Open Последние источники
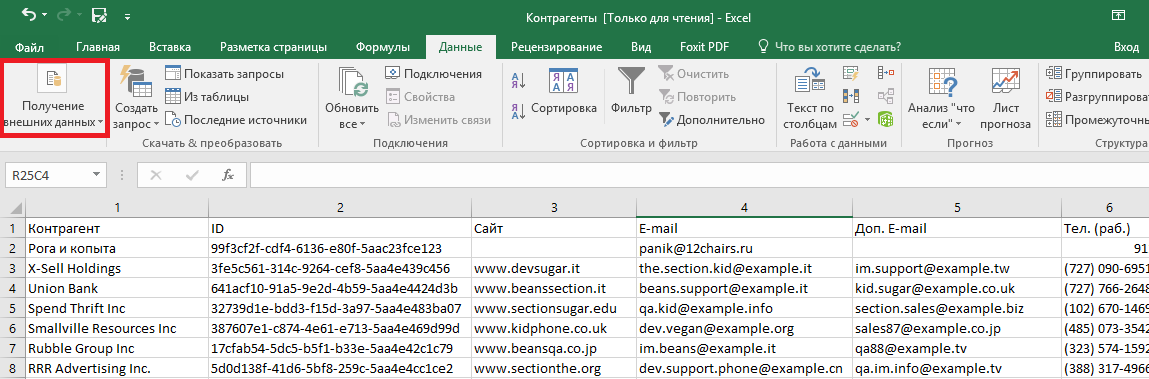This screenshot has height=379, width=1149. click(x=235, y=119)
